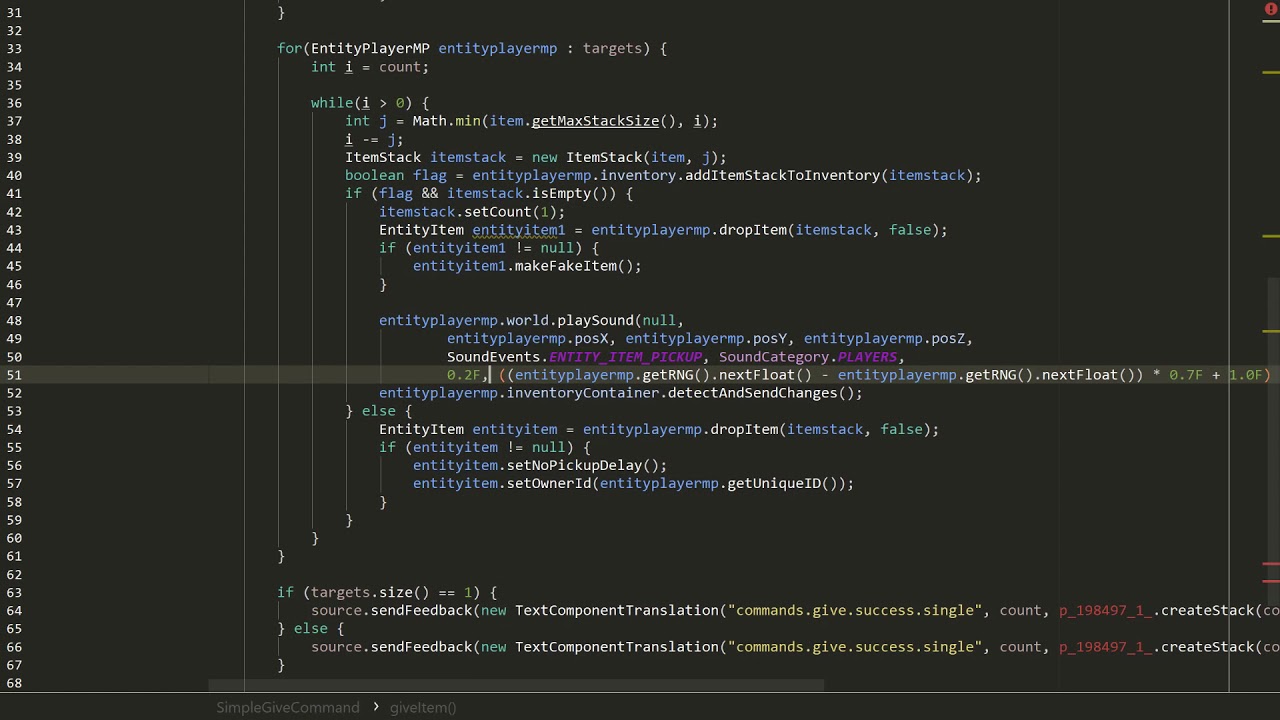1280x720 pixels.
Task: Click the commands.give.success.single string on line 64
Action: [855, 610]
